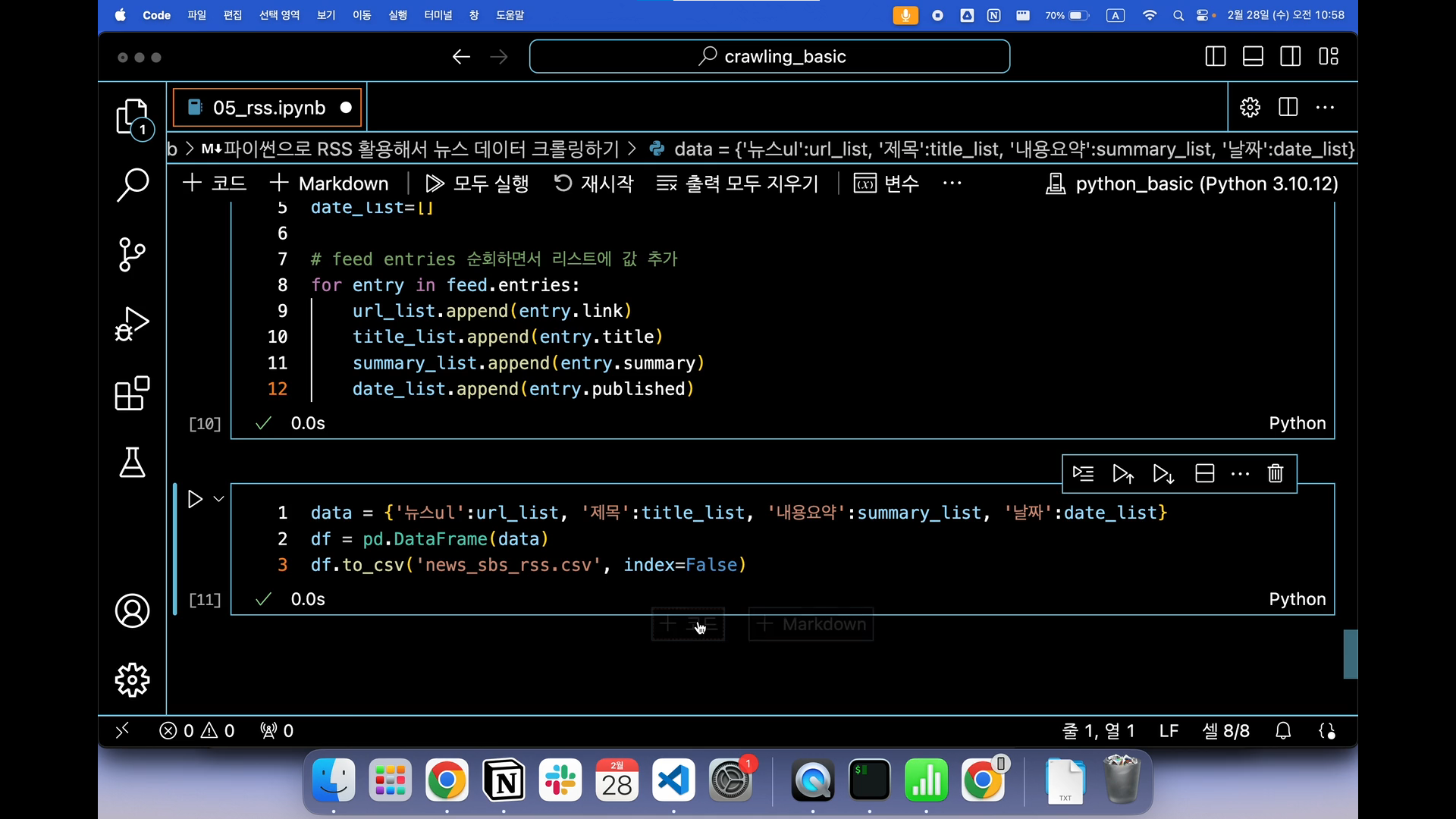
Task: Open the Testing flask icon
Action: [x=132, y=463]
